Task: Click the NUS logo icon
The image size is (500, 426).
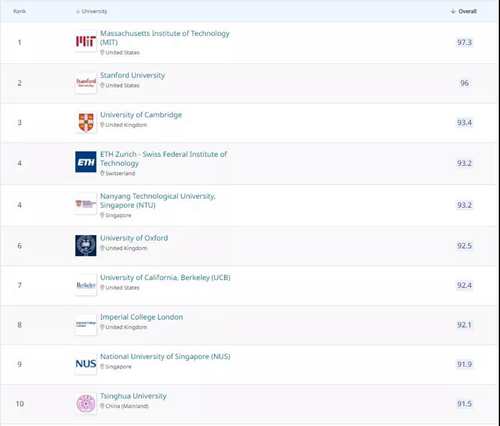Action: point(86,364)
